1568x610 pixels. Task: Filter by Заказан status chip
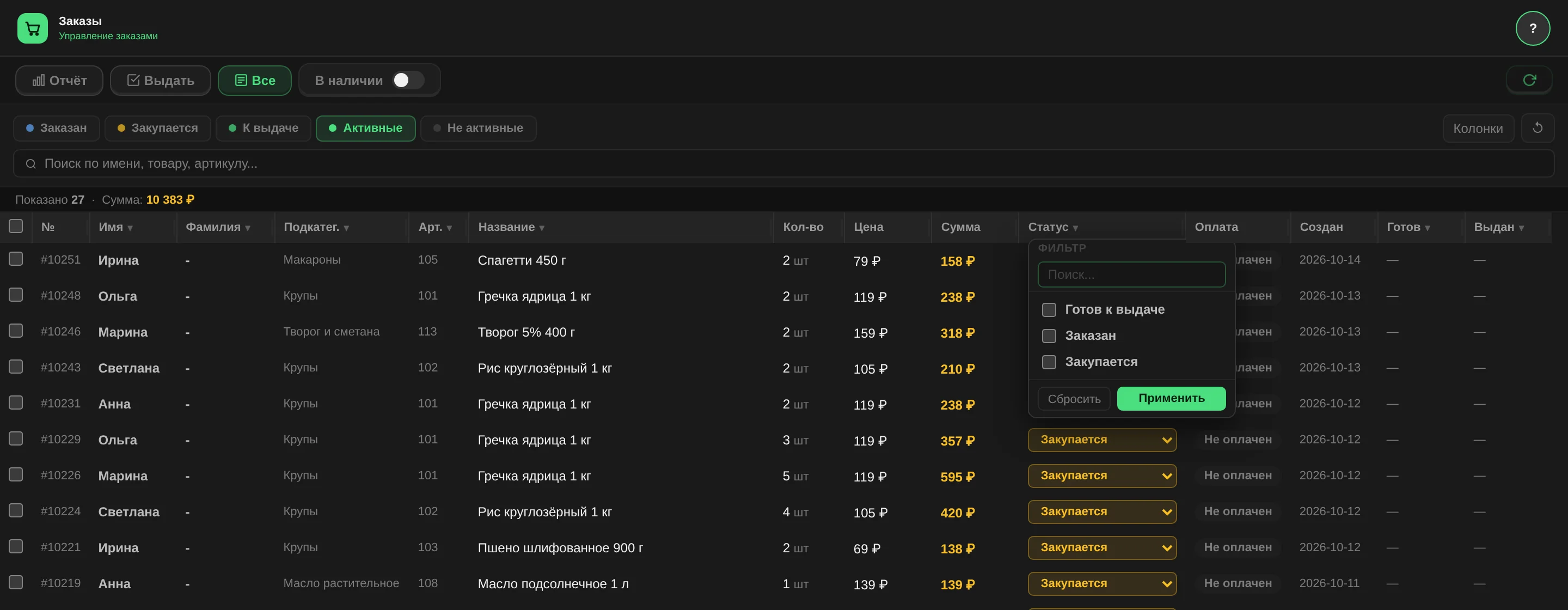click(x=57, y=128)
